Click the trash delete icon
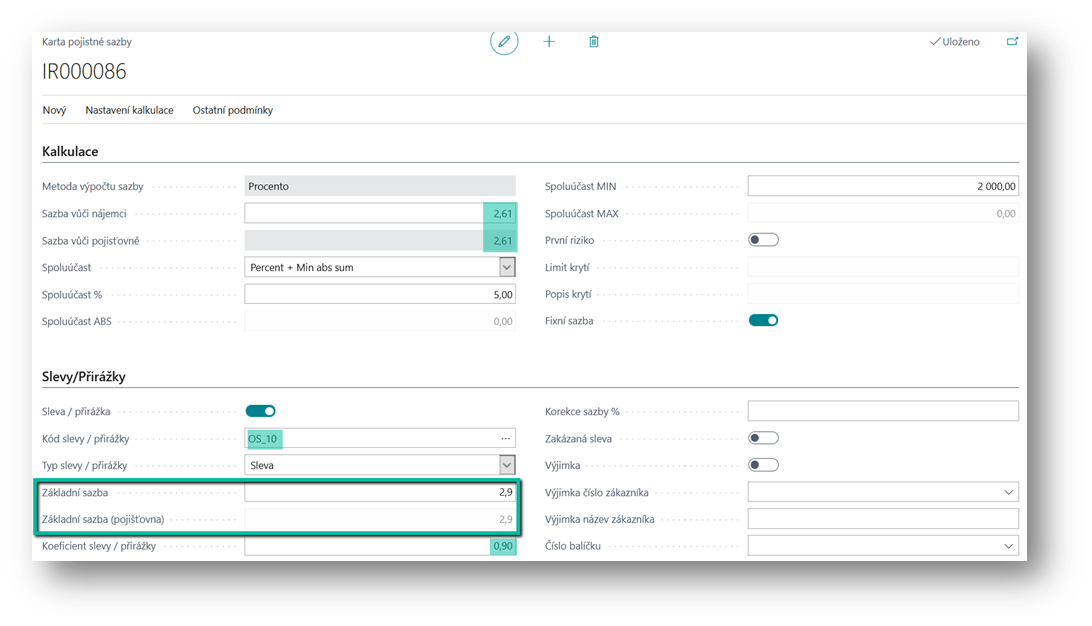The image size is (1092, 626). click(x=594, y=42)
